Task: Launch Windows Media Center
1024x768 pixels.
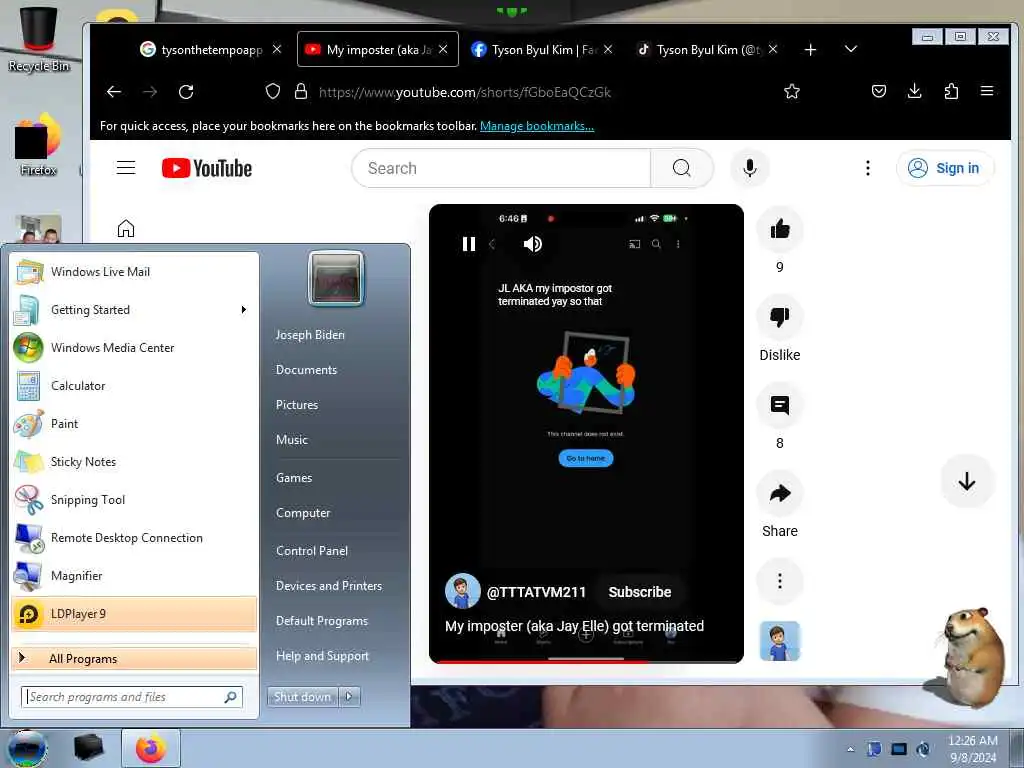Action: pyautogui.click(x=134, y=347)
